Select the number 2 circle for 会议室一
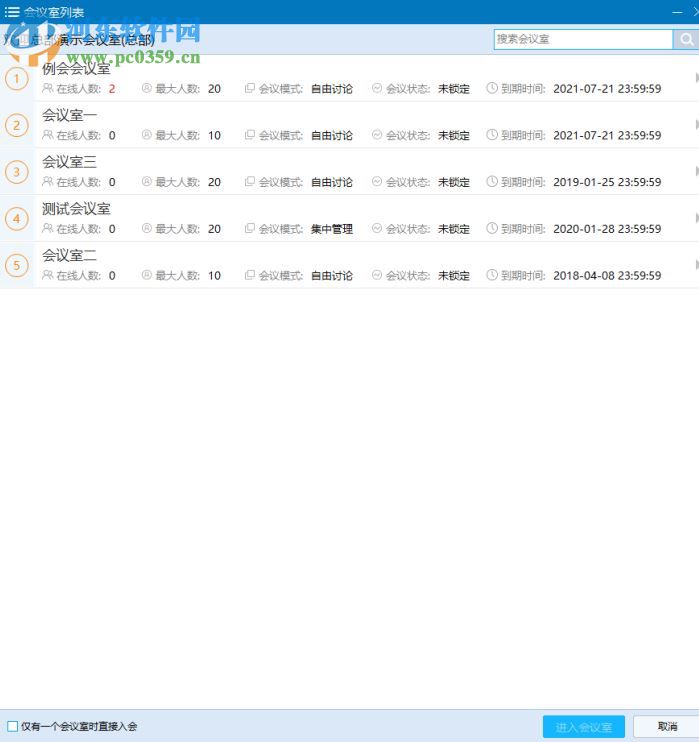 [17, 125]
